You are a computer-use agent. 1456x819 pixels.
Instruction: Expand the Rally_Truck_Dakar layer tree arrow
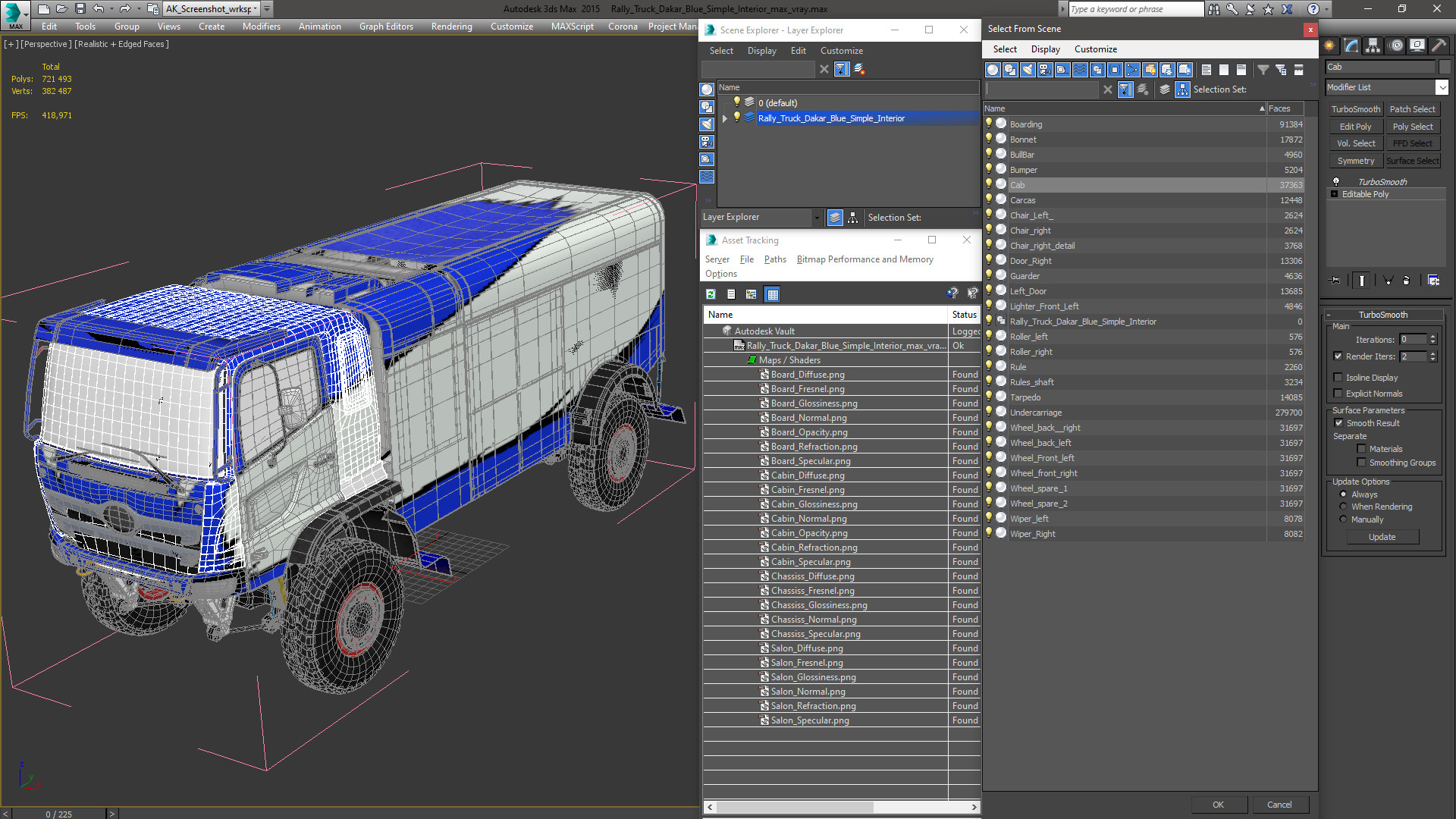[725, 118]
